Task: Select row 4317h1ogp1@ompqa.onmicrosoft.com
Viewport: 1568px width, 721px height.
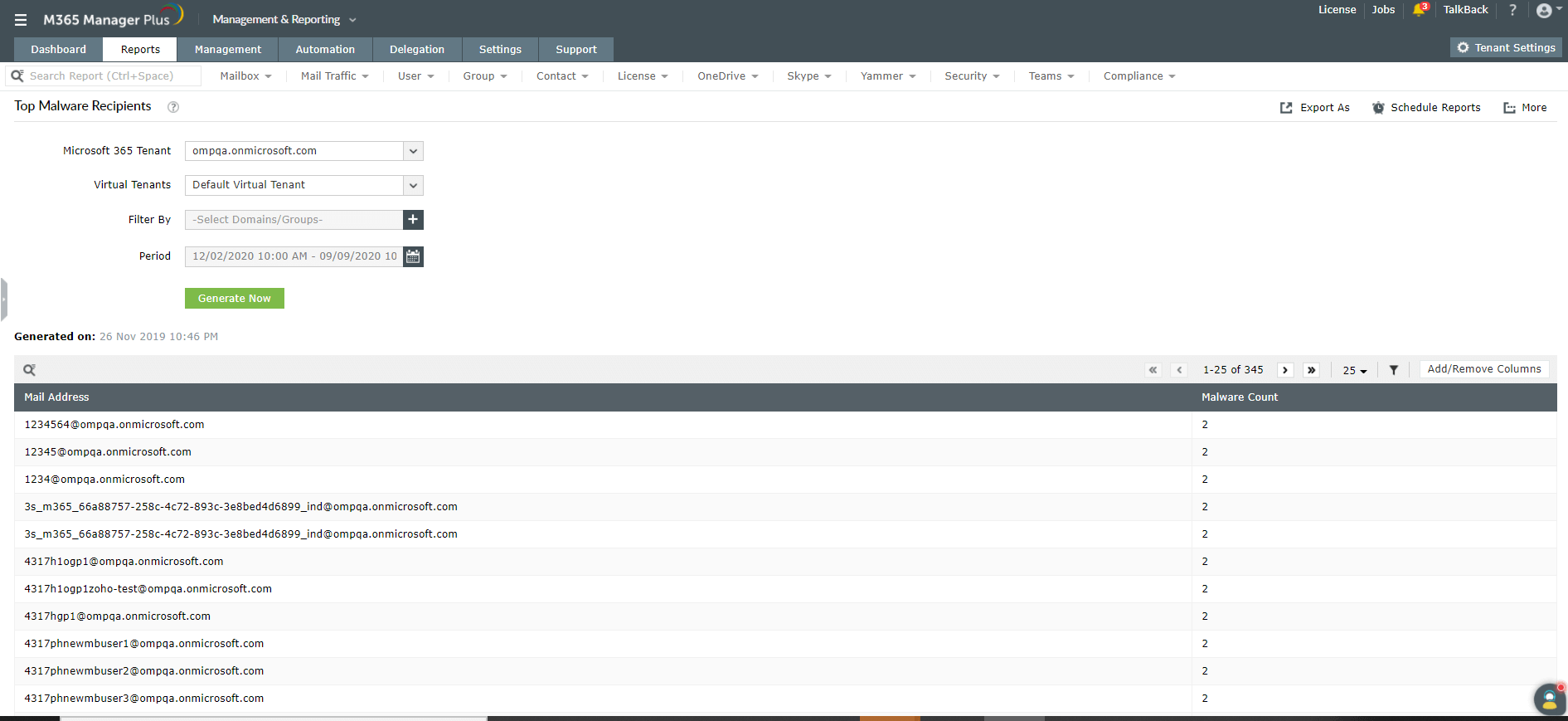Action: 785,562
